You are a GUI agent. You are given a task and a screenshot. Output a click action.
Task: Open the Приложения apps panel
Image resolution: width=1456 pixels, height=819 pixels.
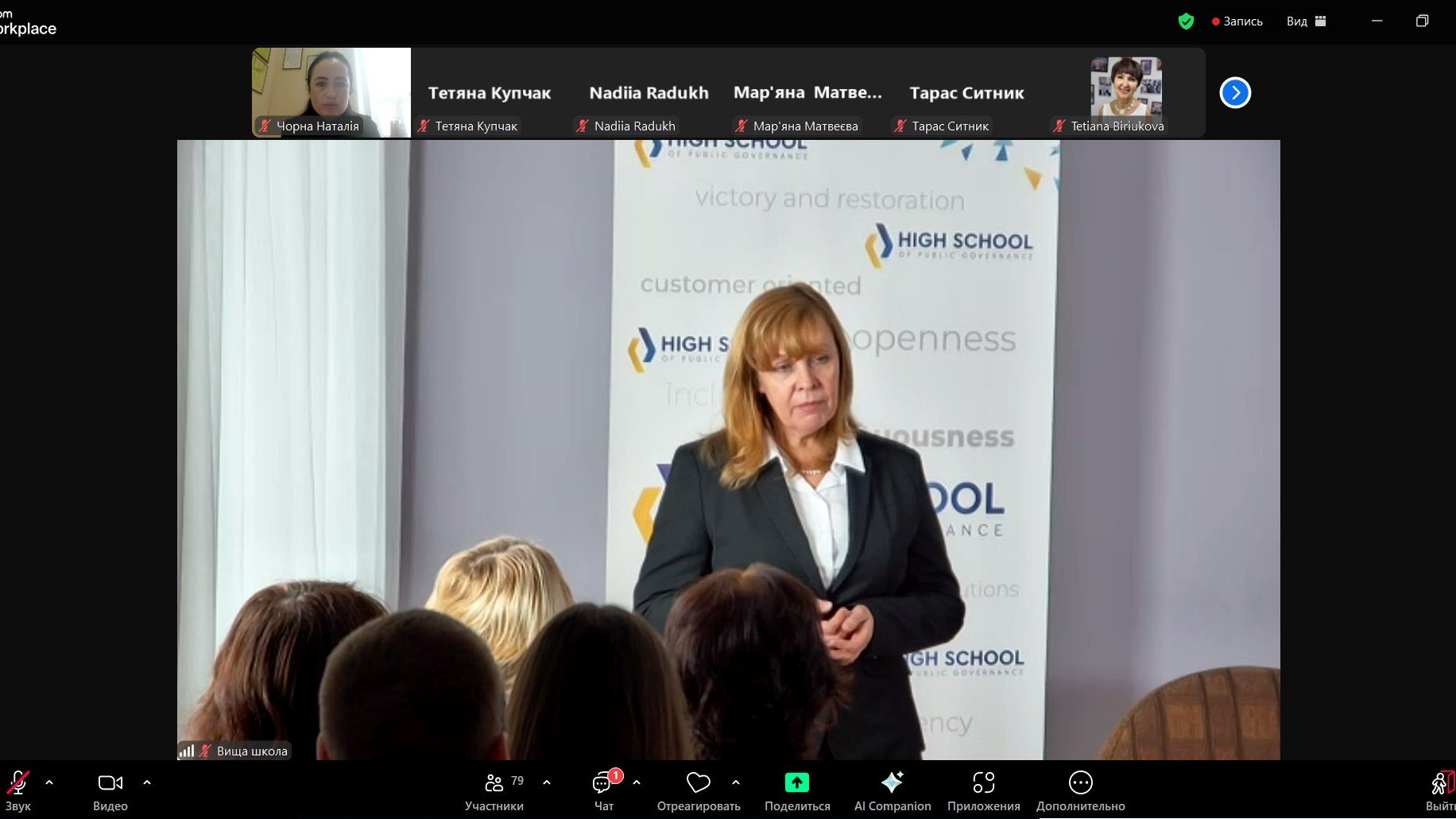[983, 784]
